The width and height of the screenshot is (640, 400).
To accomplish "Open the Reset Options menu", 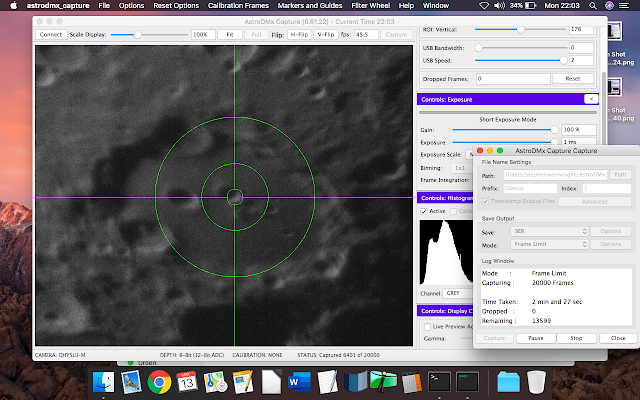I will [x=176, y=5].
